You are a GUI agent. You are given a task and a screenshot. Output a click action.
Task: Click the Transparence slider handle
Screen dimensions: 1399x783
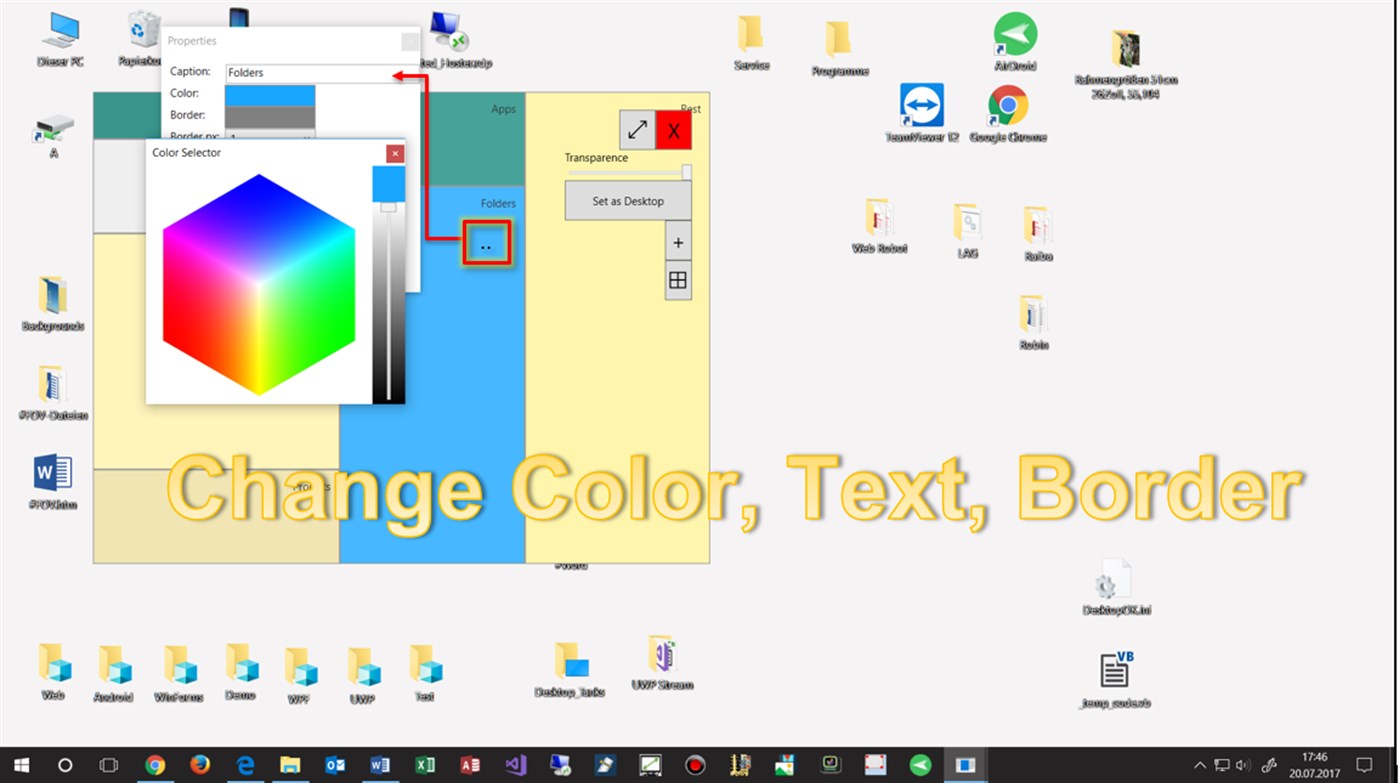(x=685, y=172)
